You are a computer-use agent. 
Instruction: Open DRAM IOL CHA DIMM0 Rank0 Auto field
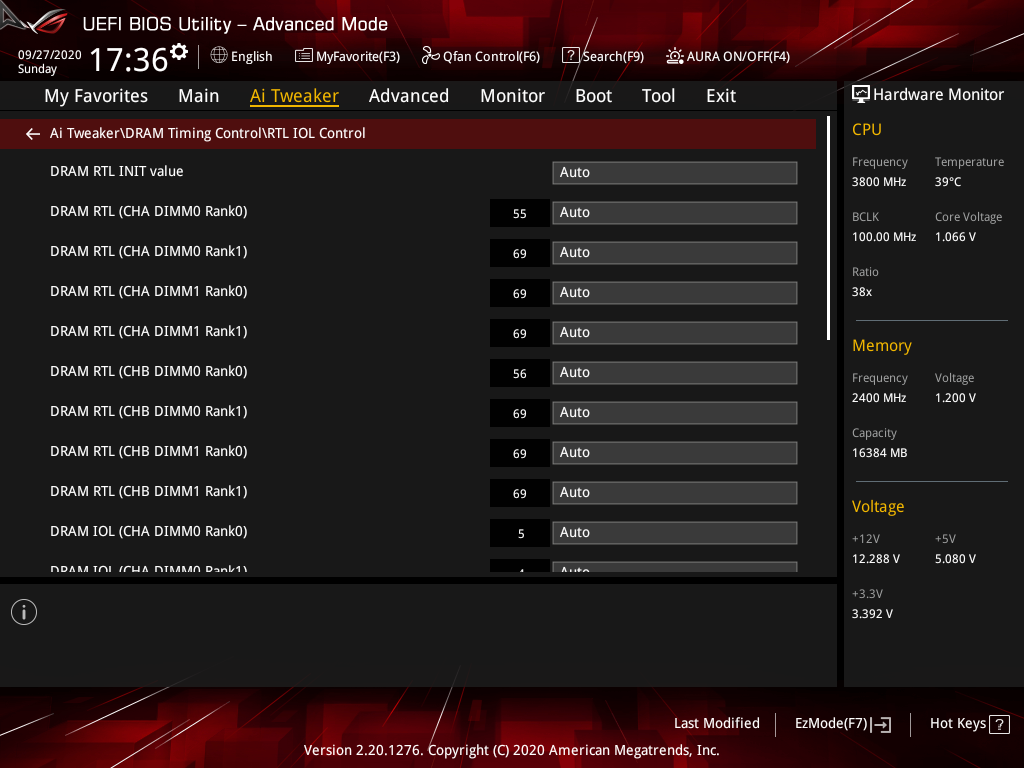(x=675, y=532)
